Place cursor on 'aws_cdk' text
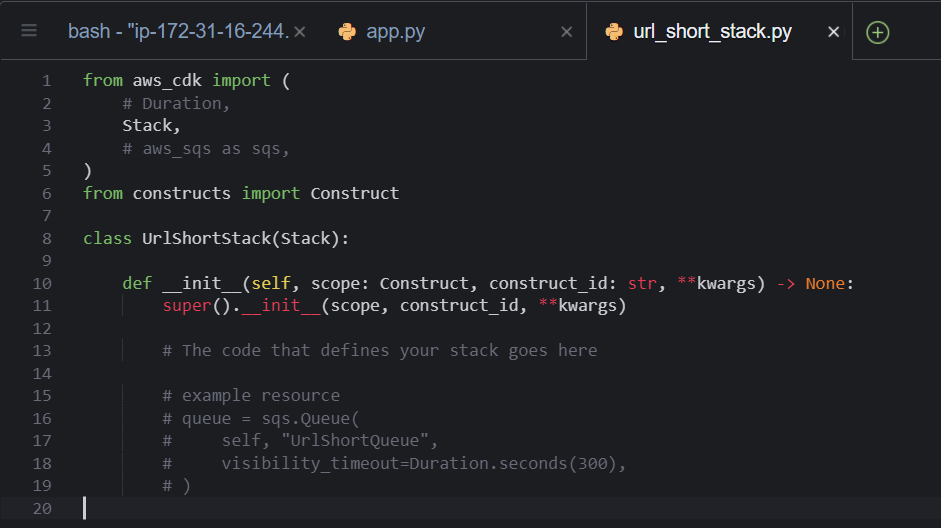The image size is (941, 528). (x=167, y=80)
